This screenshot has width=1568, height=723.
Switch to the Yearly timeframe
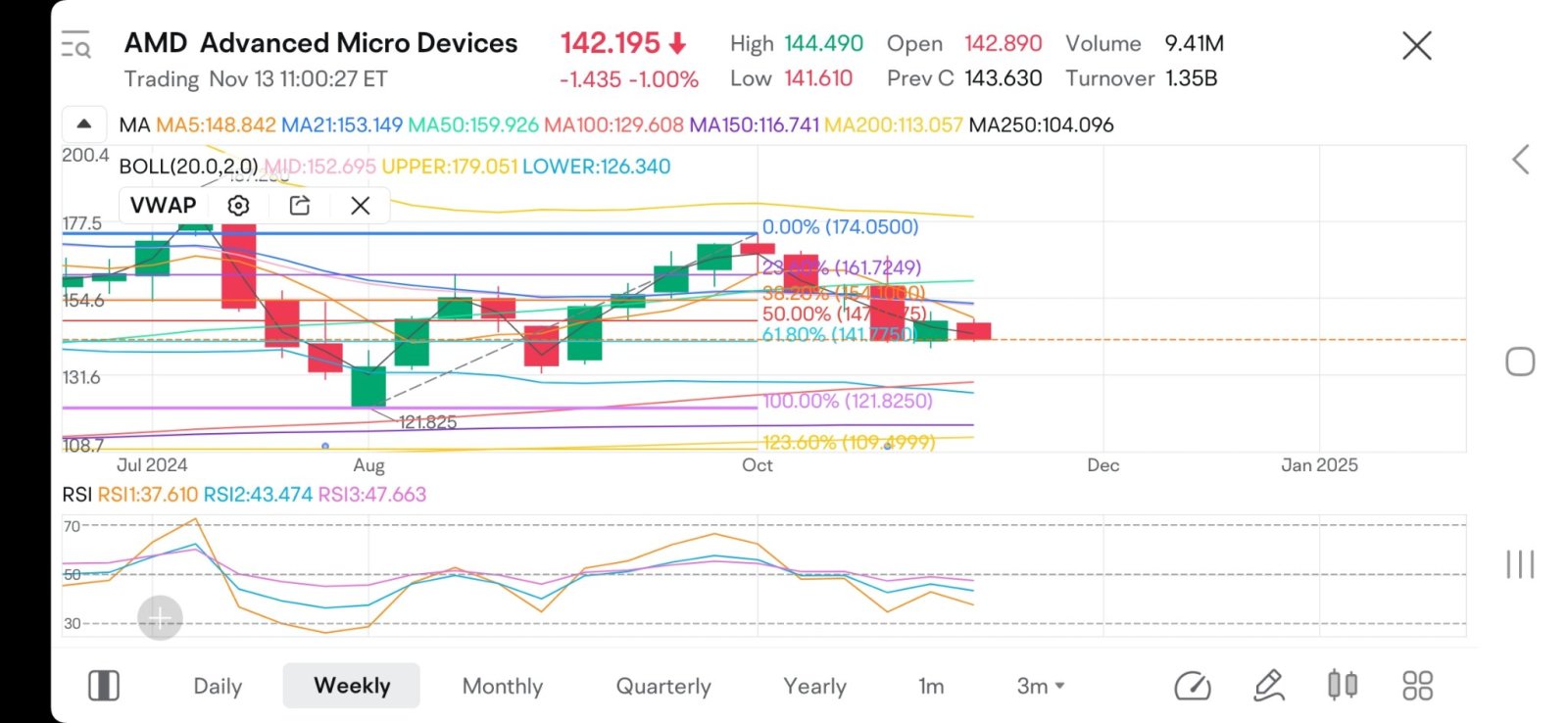[814, 687]
